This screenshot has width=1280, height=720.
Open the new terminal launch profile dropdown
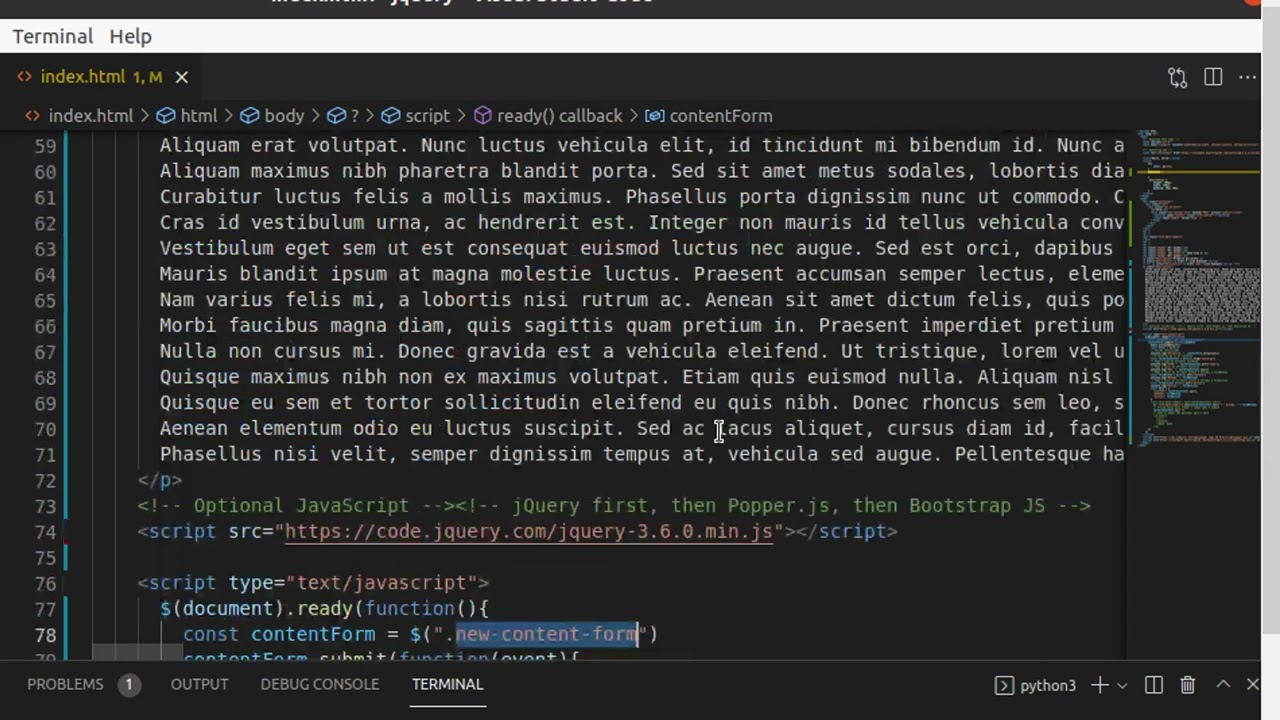(x=1122, y=686)
